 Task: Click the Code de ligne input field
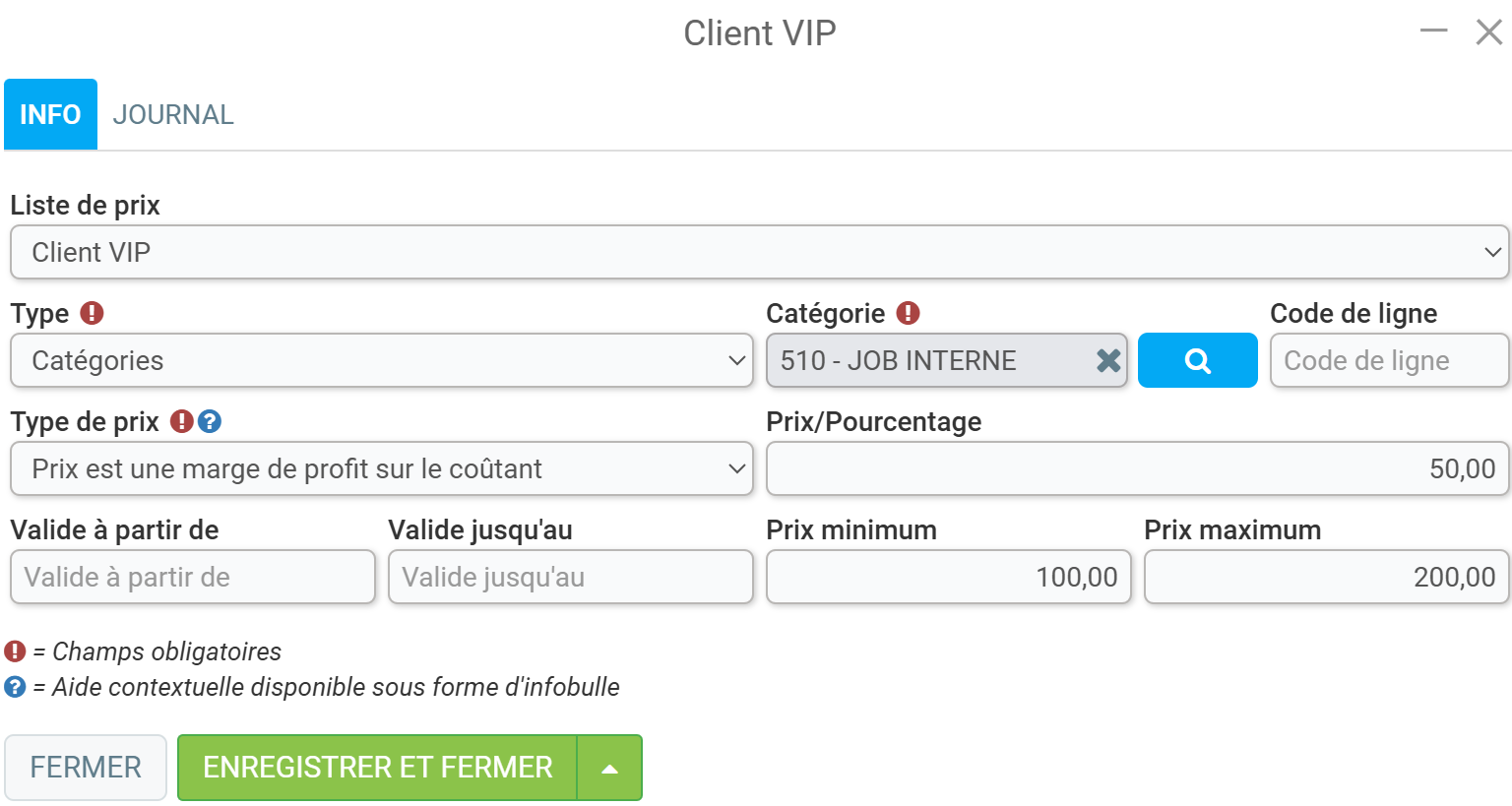[1389, 360]
